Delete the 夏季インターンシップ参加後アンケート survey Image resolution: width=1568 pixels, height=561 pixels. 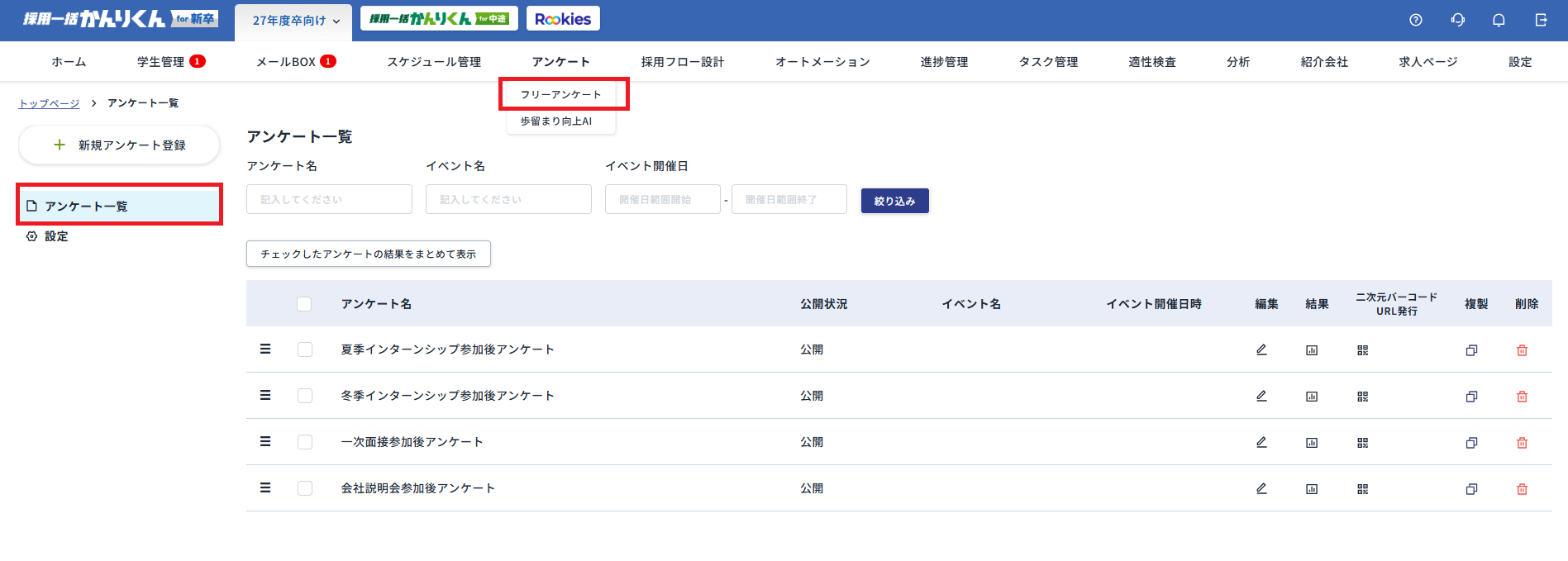1522,350
